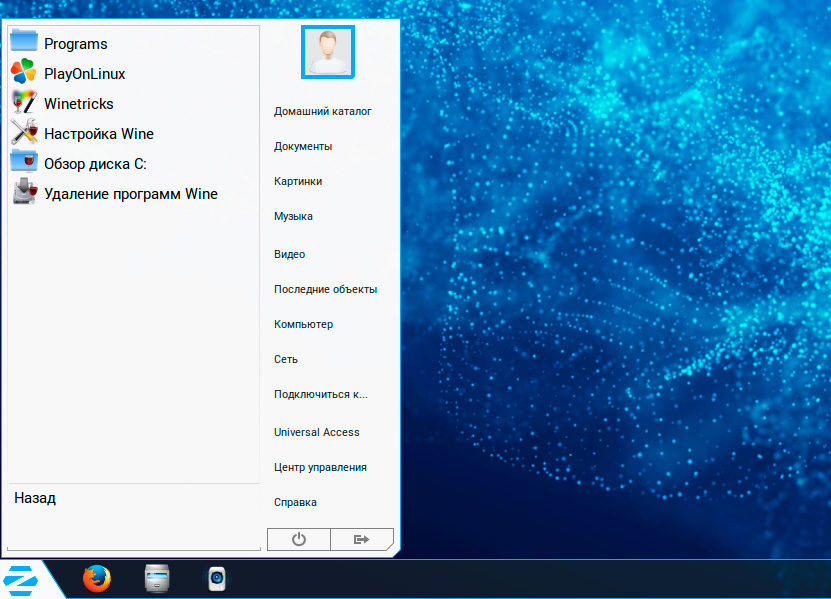Open the Programs folder icon

24,43
